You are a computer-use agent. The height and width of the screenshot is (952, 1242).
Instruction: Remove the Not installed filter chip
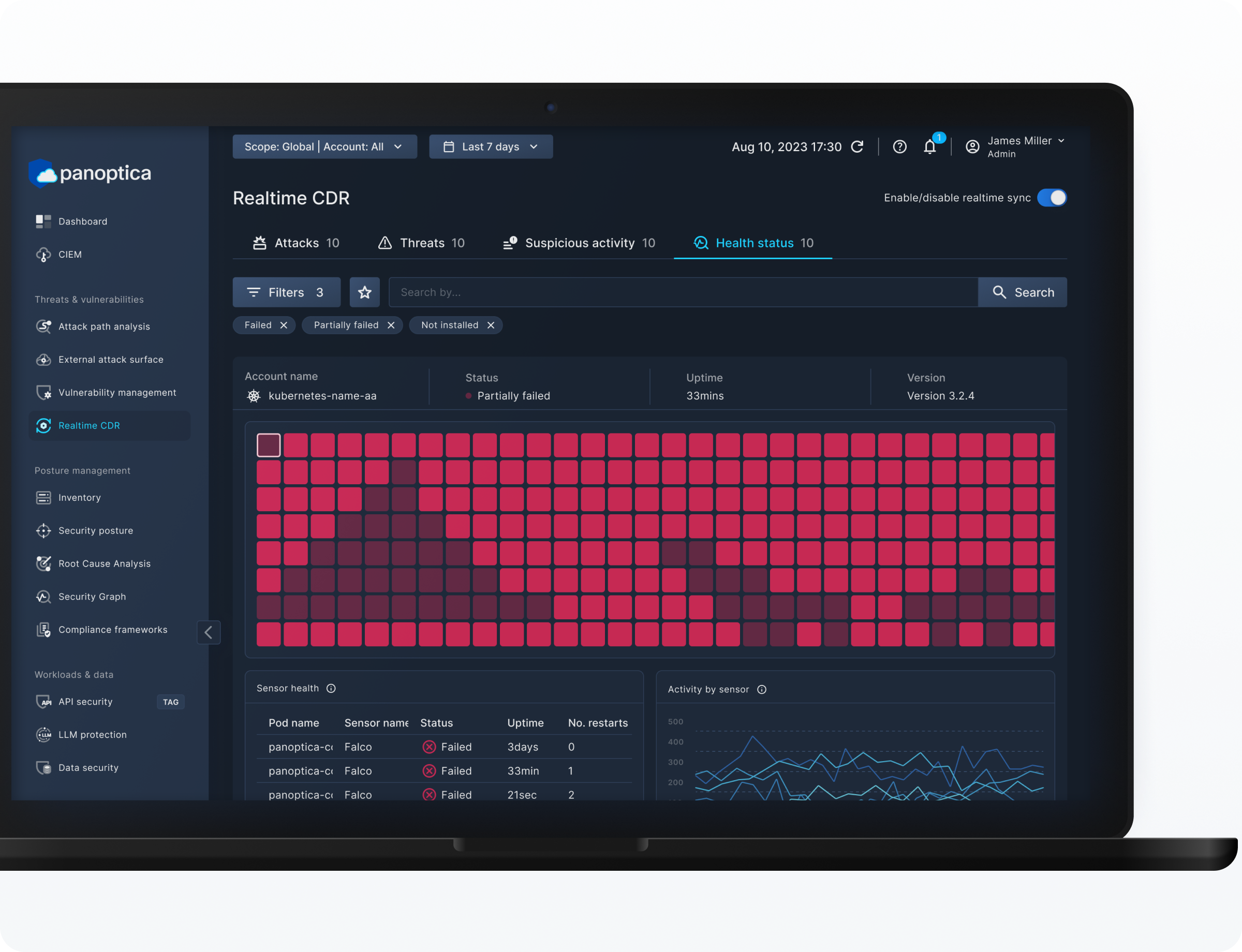[x=491, y=325]
